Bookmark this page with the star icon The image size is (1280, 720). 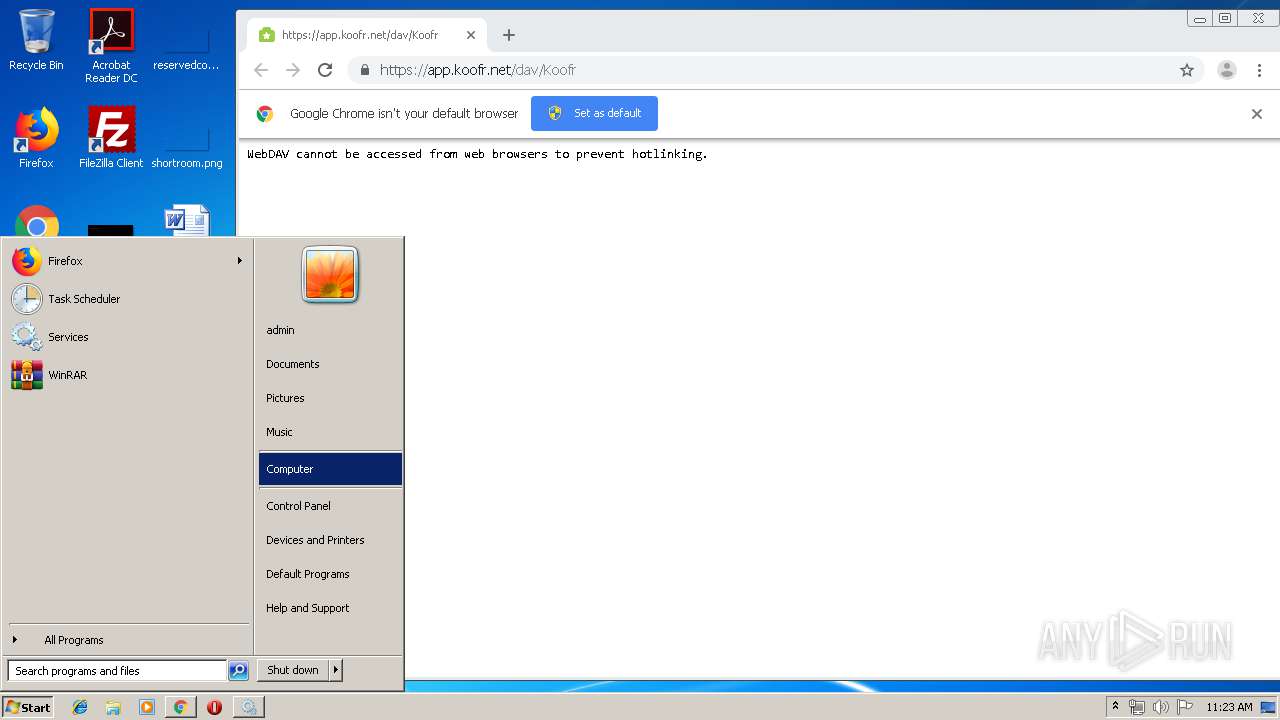1187,70
